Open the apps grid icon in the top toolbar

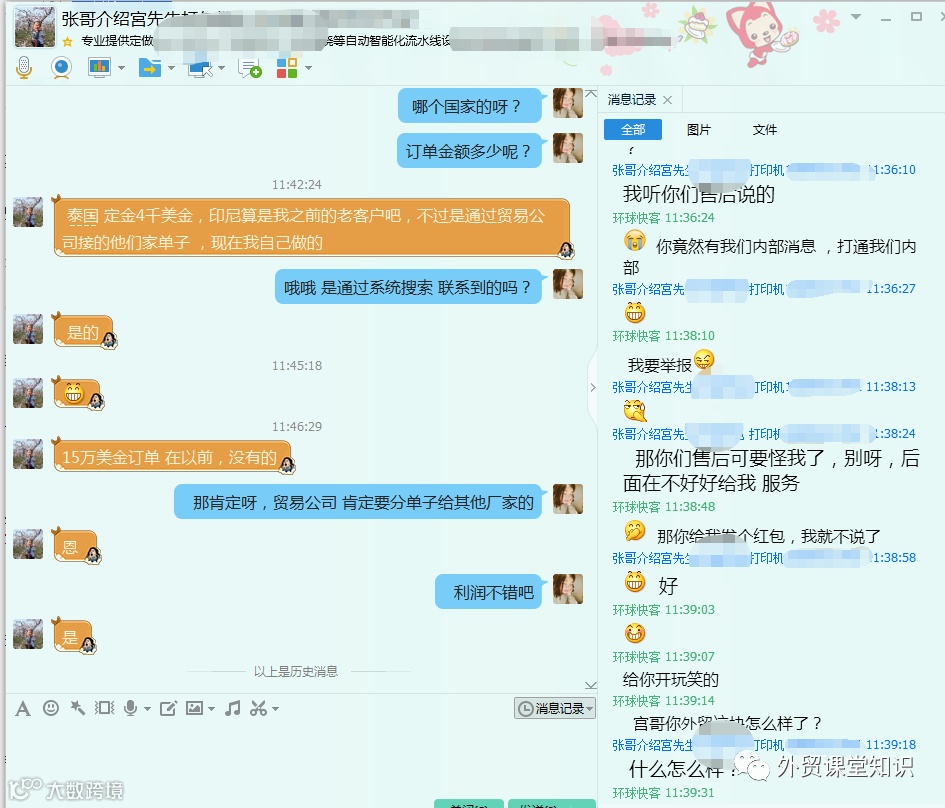click(x=287, y=67)
